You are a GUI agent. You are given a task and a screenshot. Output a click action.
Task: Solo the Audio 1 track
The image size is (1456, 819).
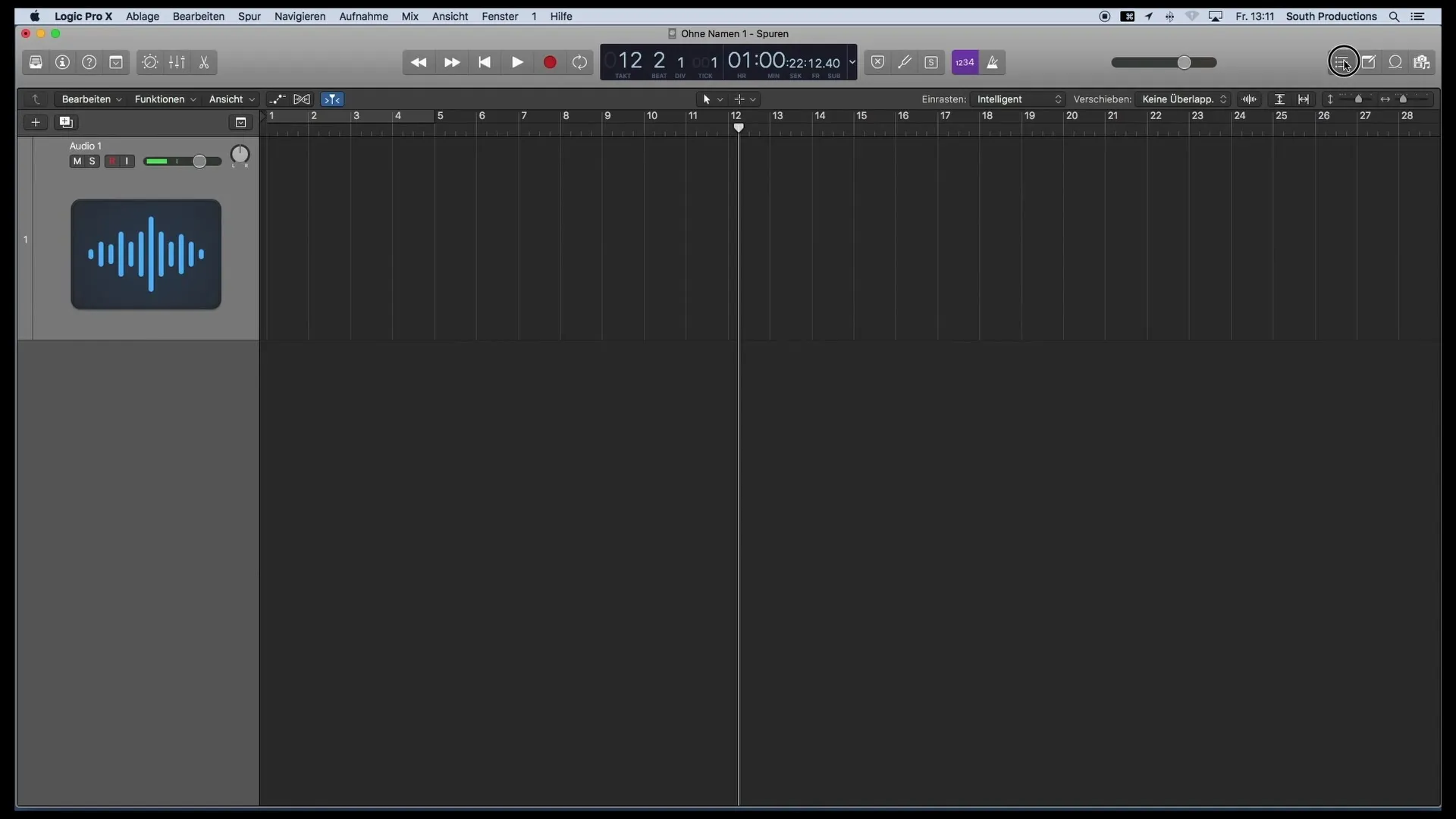tap(93, 162)
